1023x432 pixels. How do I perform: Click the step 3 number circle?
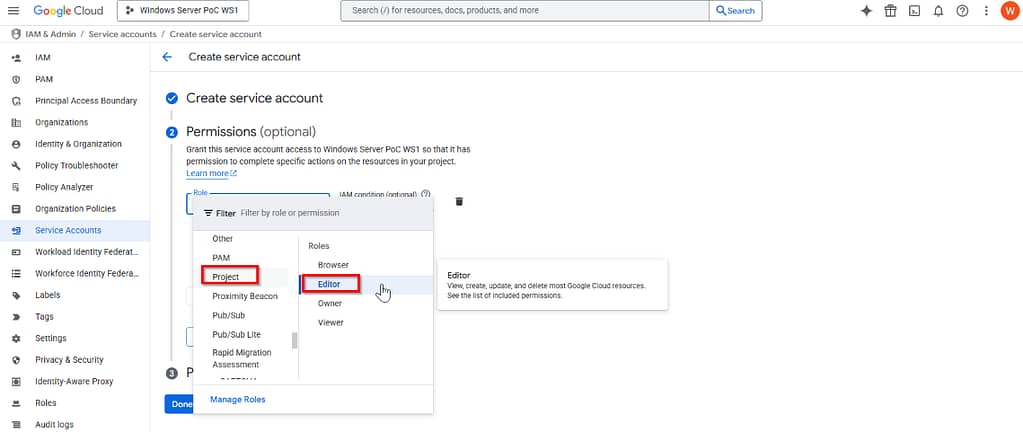(172, 373)
